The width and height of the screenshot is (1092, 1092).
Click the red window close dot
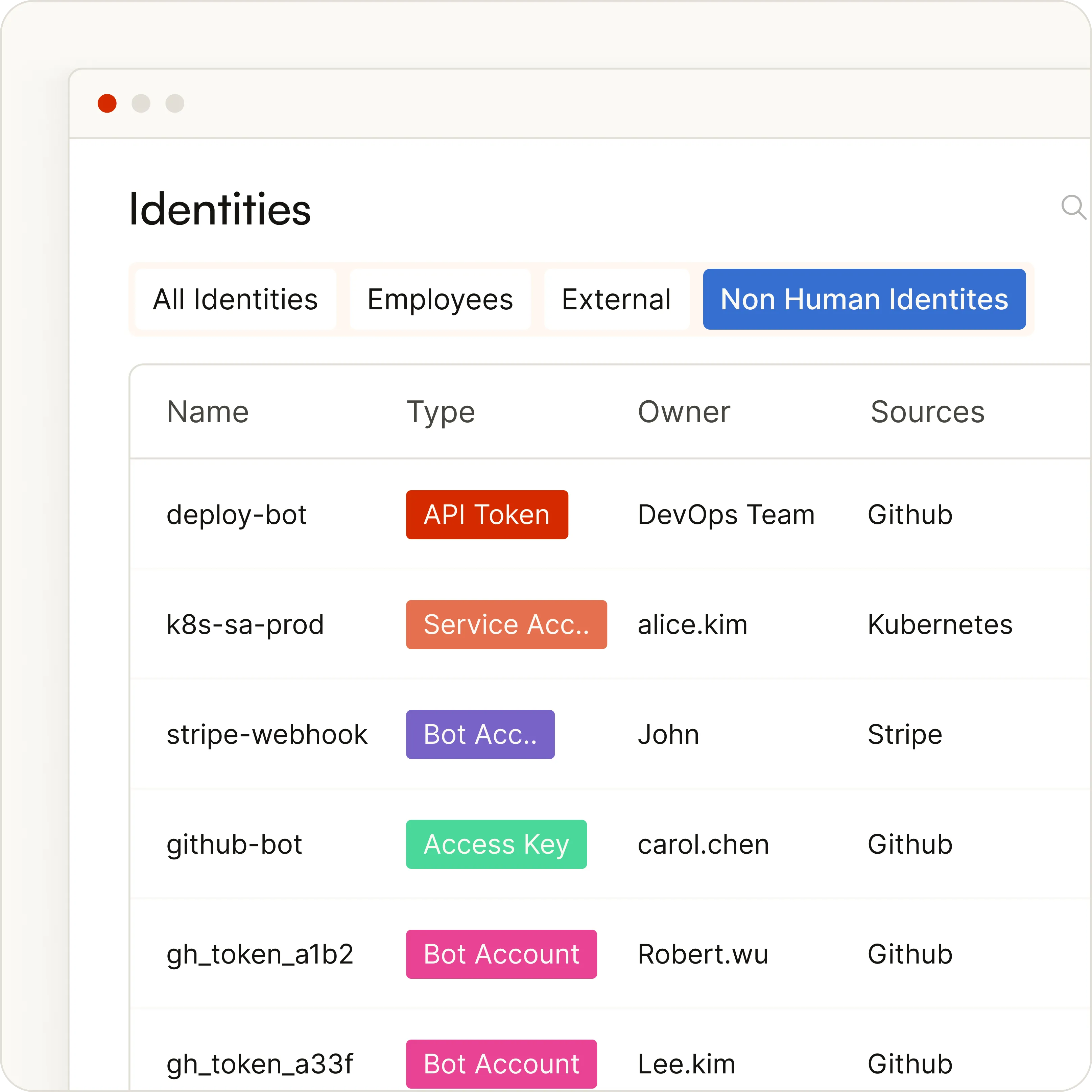107,103
